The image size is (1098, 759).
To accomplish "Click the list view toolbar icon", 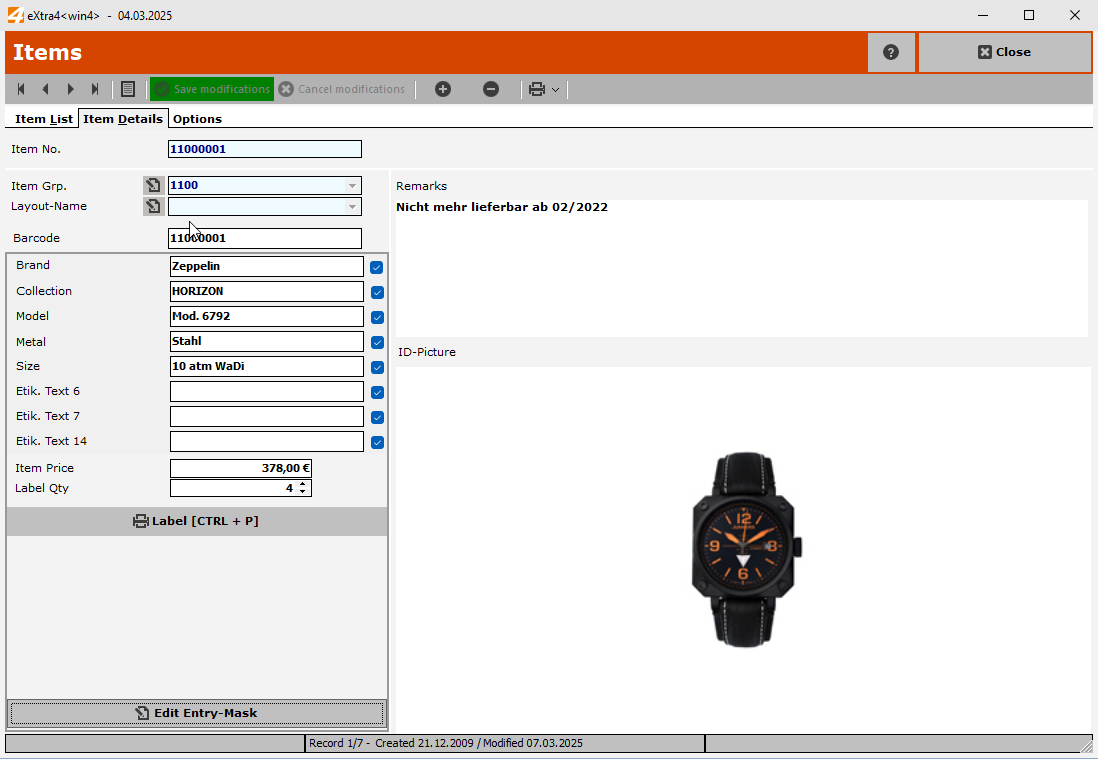I will (x=128, y=89).
